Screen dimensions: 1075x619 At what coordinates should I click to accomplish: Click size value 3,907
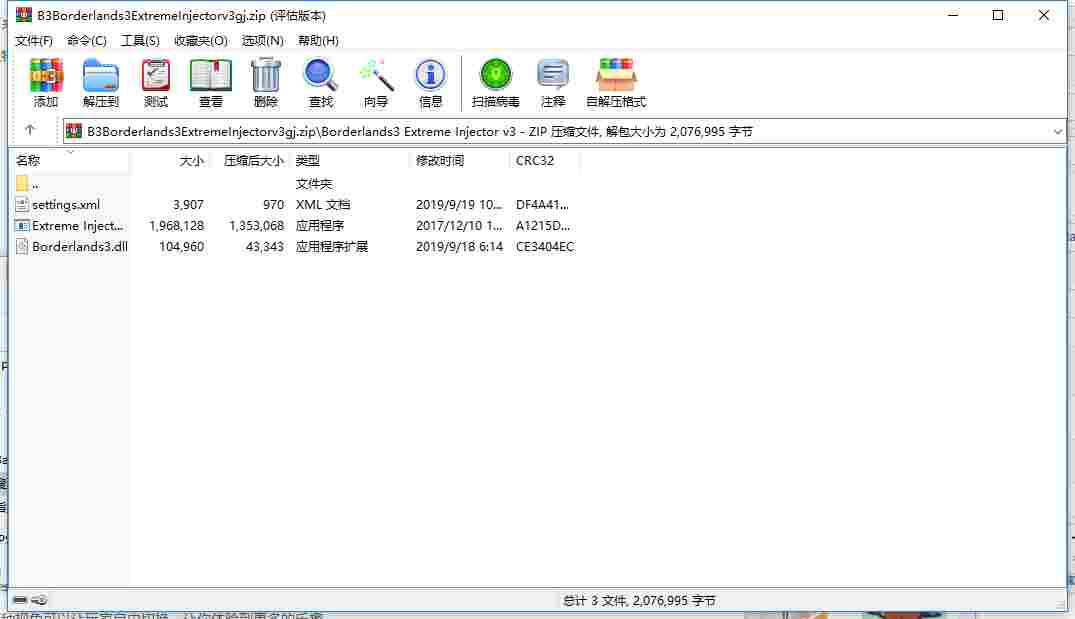coord(188,204)
